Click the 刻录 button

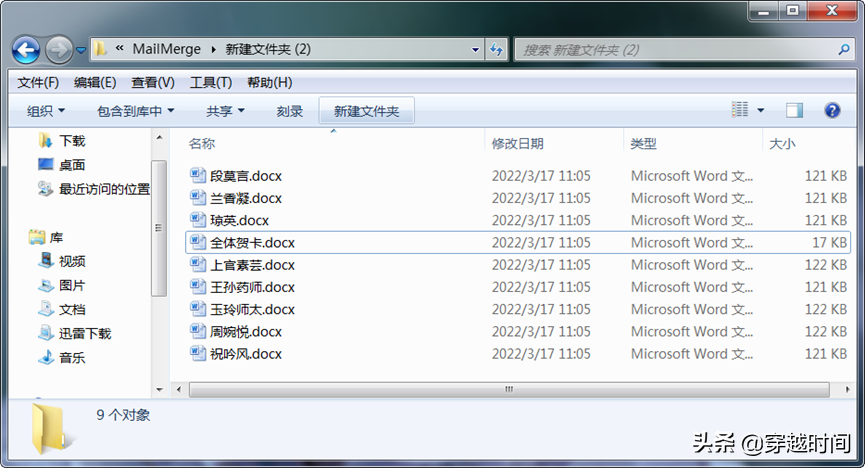coord(290,111)
